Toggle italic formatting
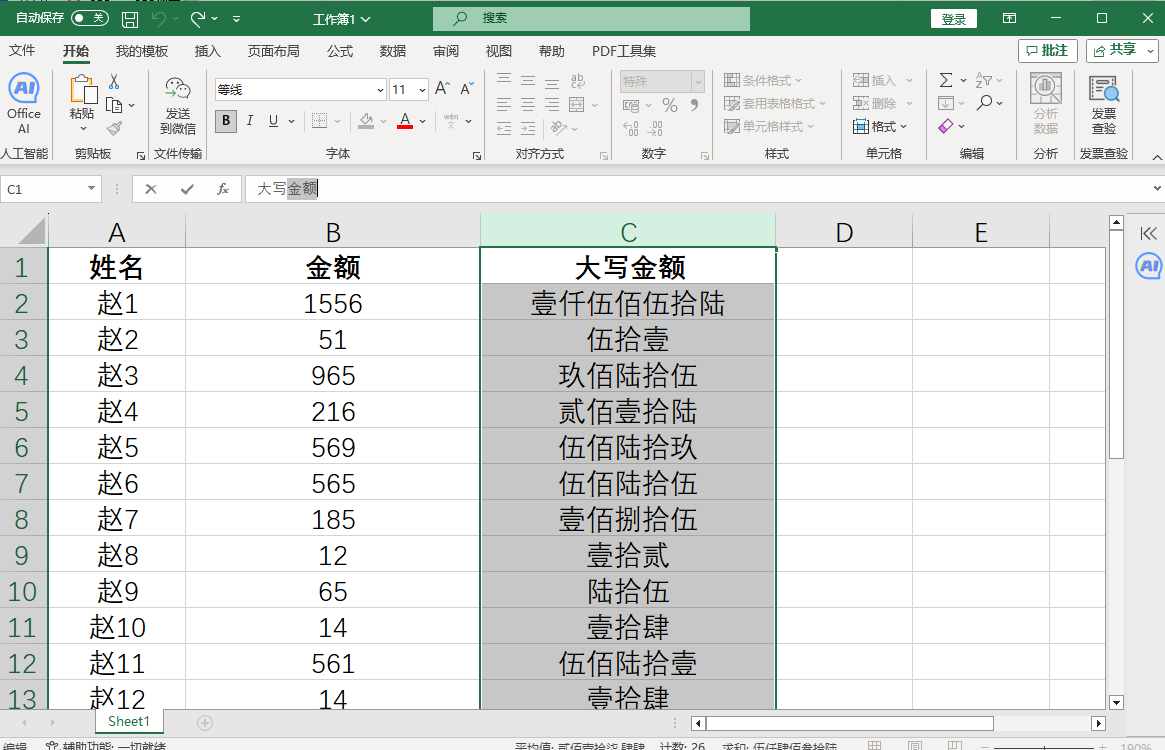 pos(248,121)
